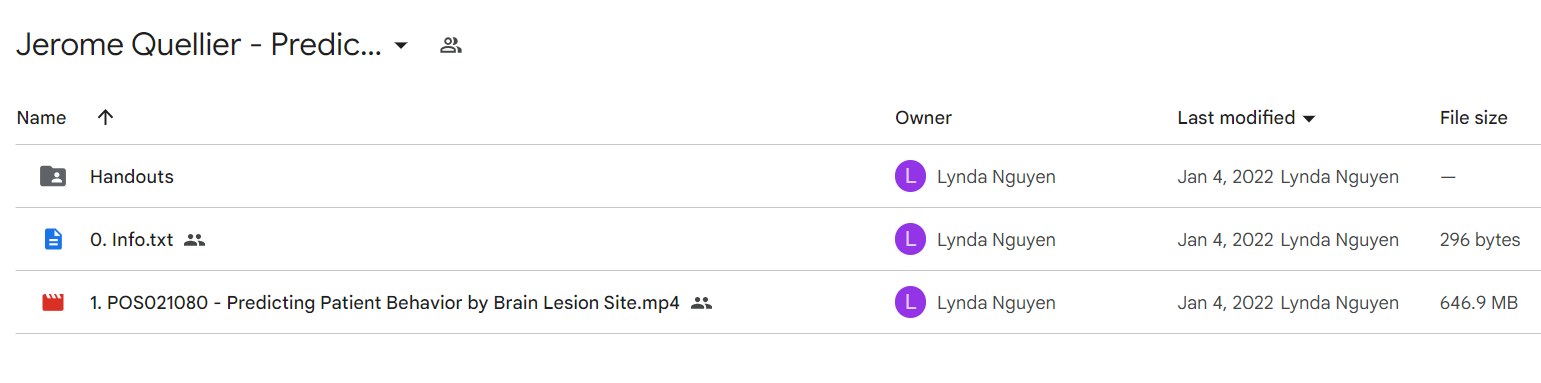Click the Owner column header
1541x383 pixels.
point(923,118)
